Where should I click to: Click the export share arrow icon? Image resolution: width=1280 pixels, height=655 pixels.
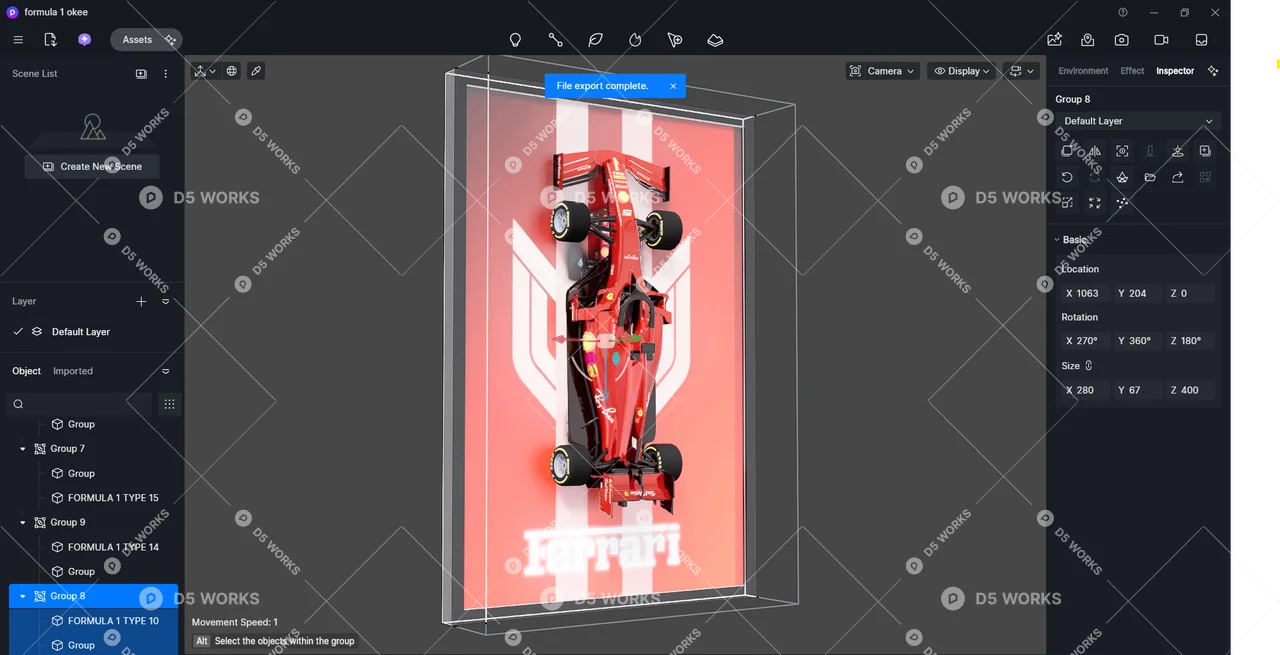pyautogui.click(x=1177, y=177)
